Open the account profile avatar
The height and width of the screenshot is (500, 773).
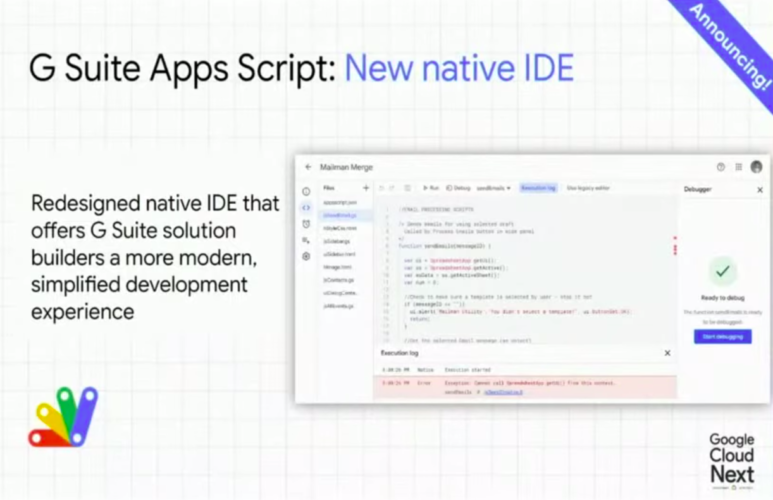click(756, 167)
